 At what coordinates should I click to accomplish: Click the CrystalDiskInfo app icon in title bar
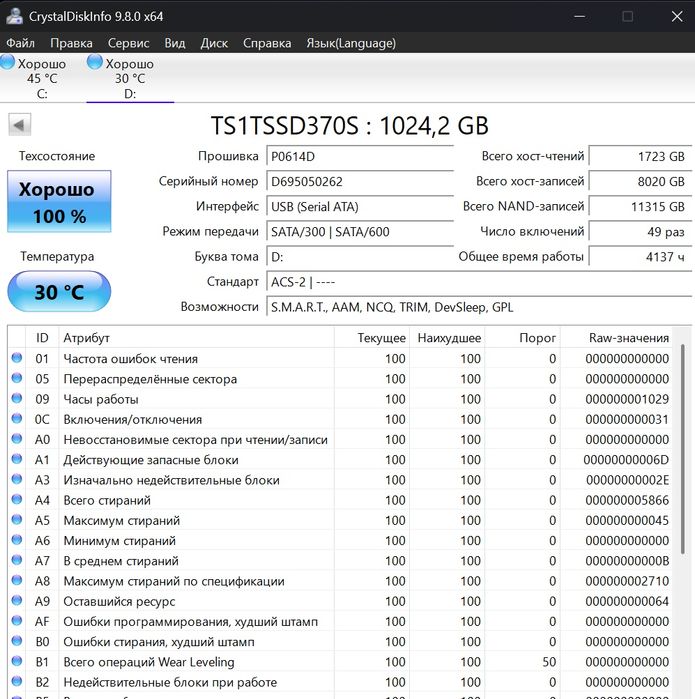(14, 16)
